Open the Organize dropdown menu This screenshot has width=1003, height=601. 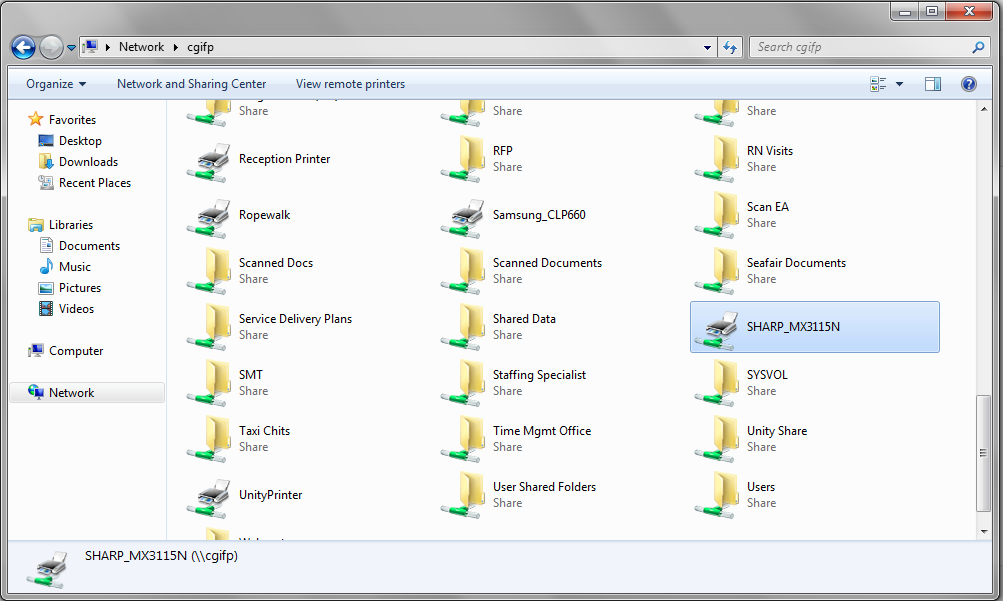coord(56,84)
